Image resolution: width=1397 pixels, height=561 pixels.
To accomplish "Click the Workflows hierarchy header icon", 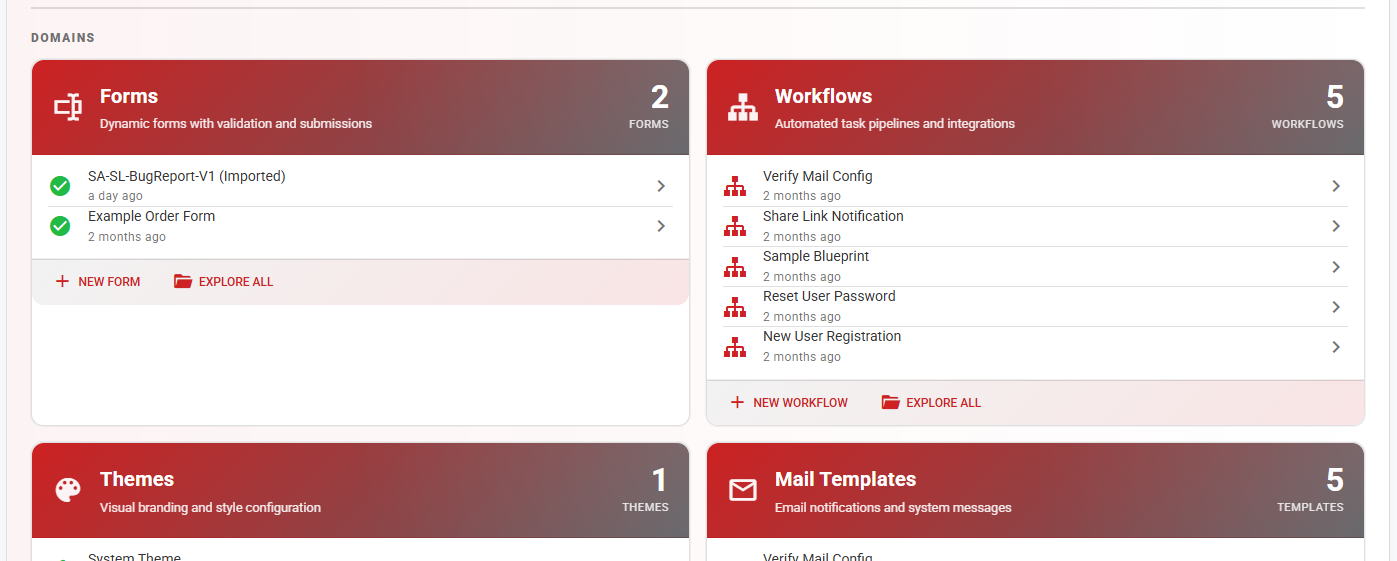I will [x=743, y=107].
